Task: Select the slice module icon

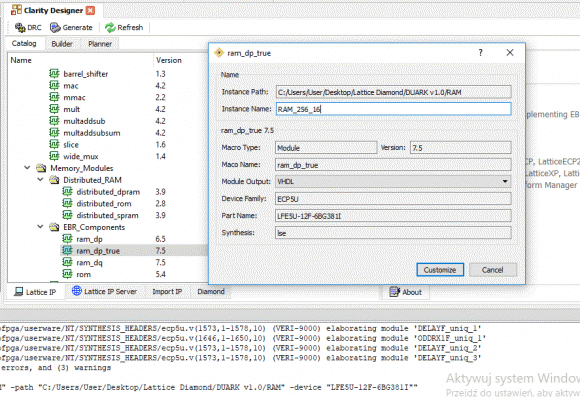Action: point(54,144)
